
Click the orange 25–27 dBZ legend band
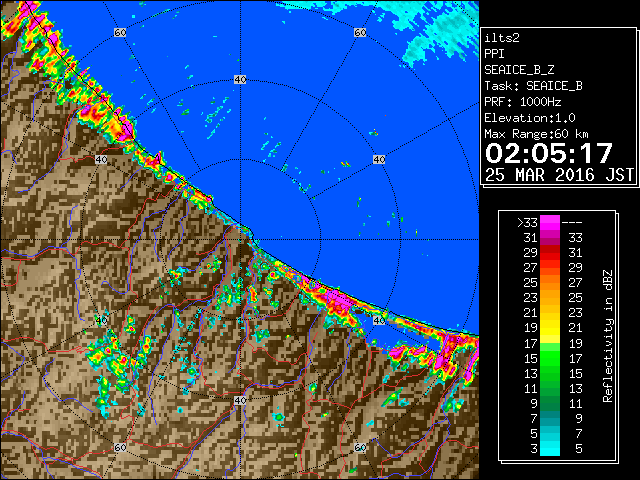(550, 282)
